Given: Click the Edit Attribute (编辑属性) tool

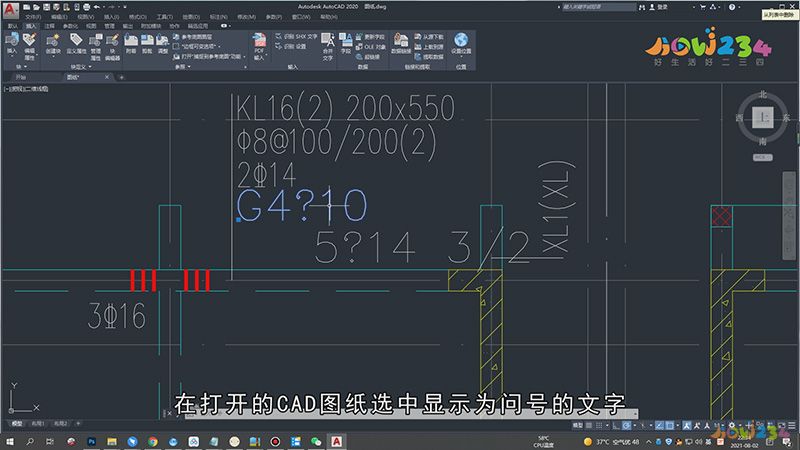Looking at the screenshot, I should (30, 46).
